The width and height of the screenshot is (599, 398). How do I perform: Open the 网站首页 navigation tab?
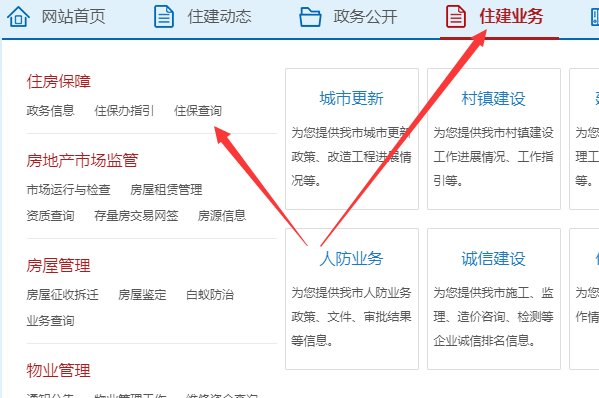[73, 17]
